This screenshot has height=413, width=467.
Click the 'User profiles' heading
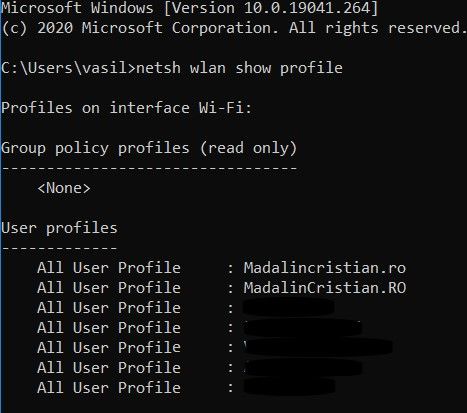pyautogui.click(x=59, y=228)
